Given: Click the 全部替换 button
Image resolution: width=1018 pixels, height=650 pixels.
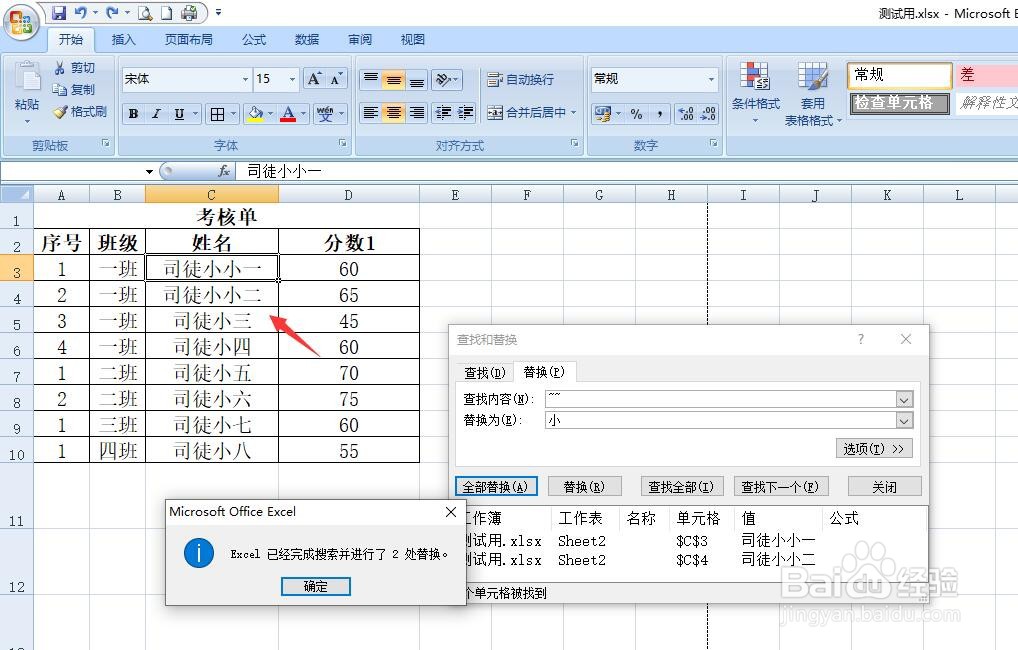Looking at the screenshot, I should click(496, 486).
